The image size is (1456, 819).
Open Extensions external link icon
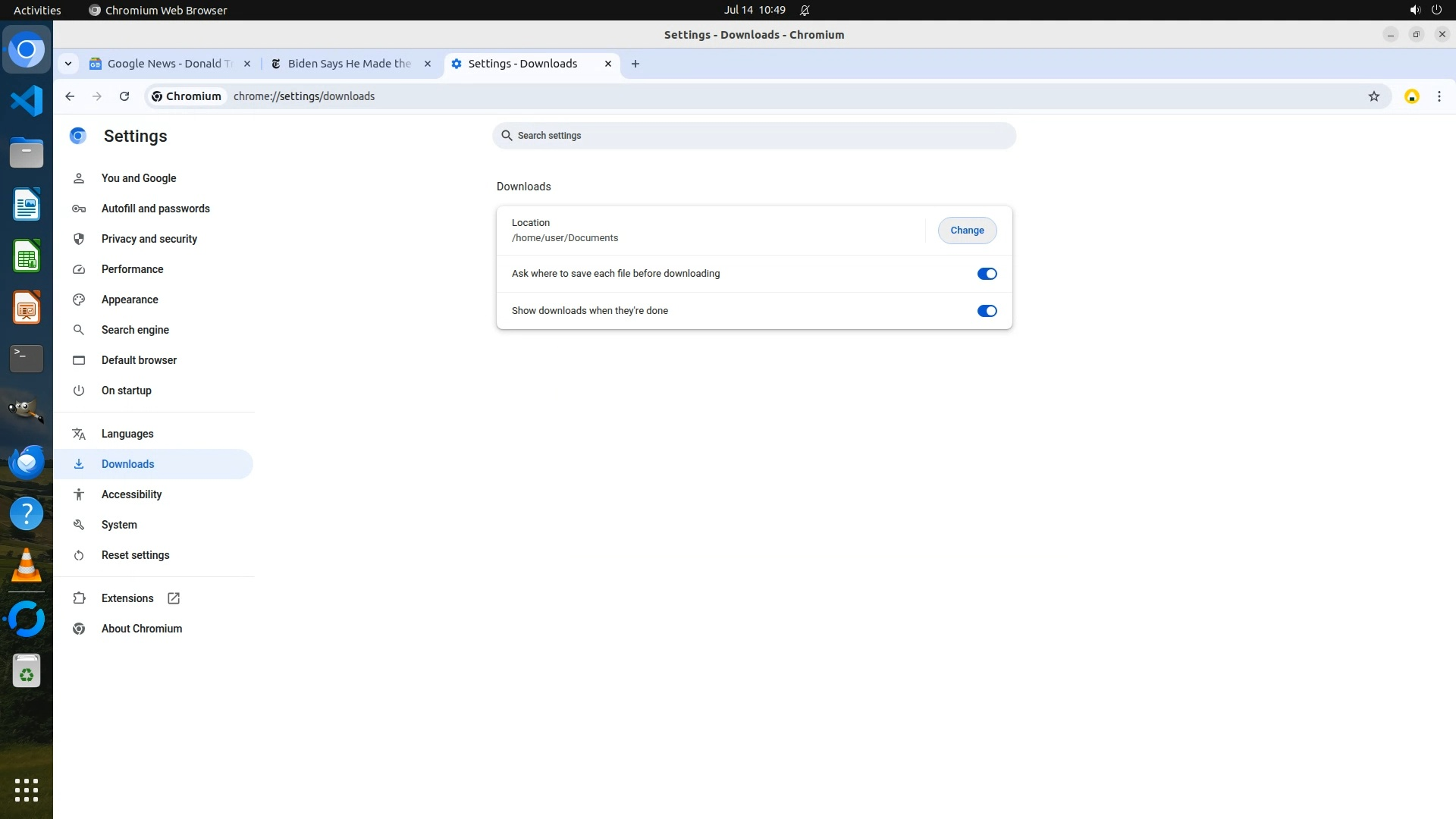pyautogui.click(x=174, y=598)
